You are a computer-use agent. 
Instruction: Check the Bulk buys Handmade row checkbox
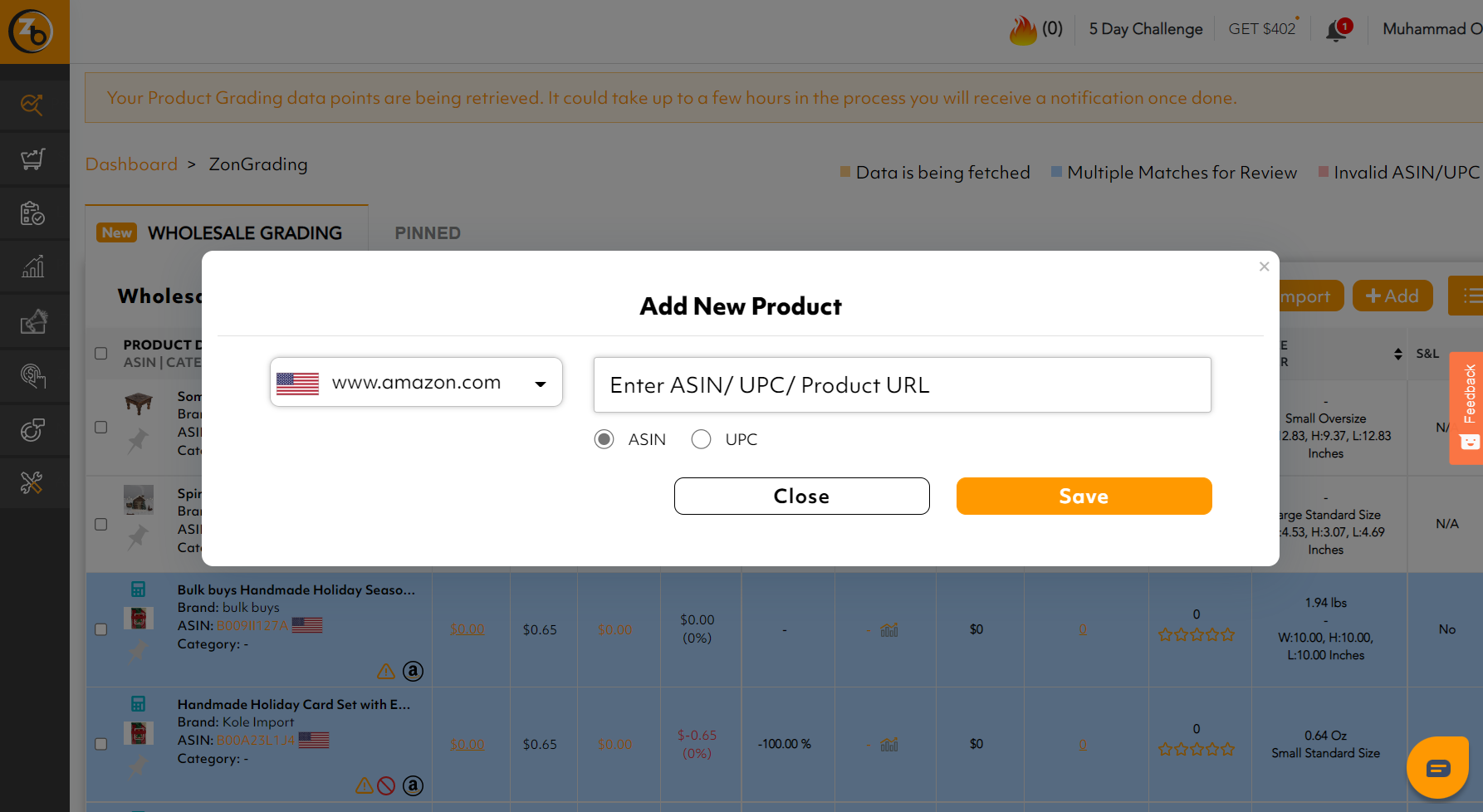pyautogui.click(x=101, y=629)
